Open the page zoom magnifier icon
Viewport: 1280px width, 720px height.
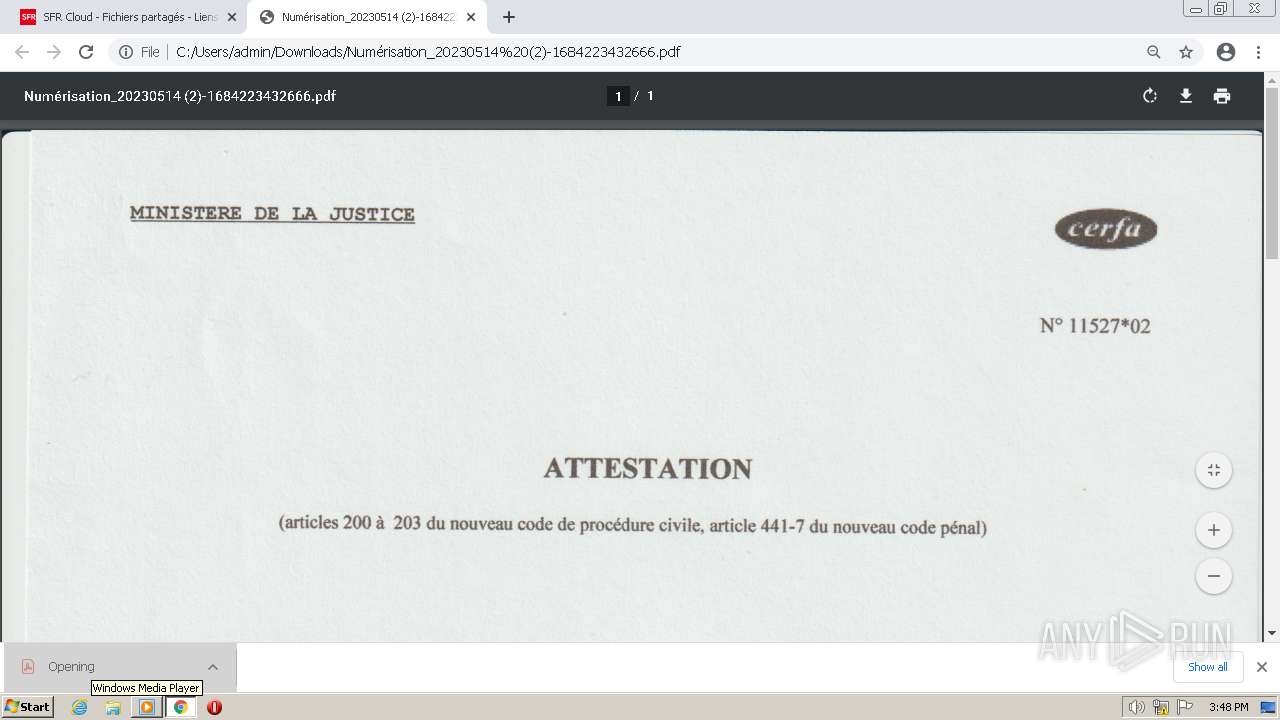[x=1154, y=52]
